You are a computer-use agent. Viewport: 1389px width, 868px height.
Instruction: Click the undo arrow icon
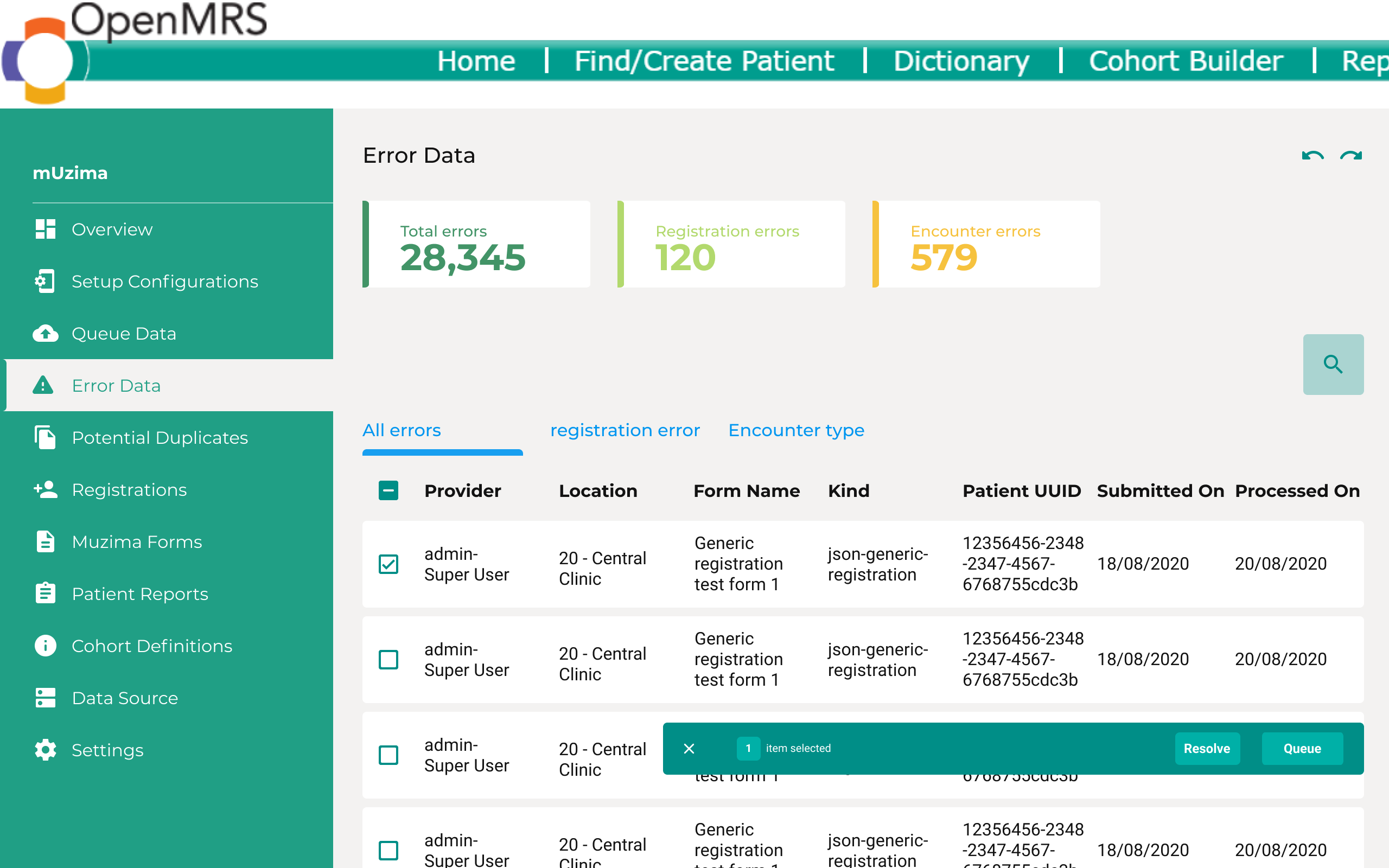(x=1312, y=156)
